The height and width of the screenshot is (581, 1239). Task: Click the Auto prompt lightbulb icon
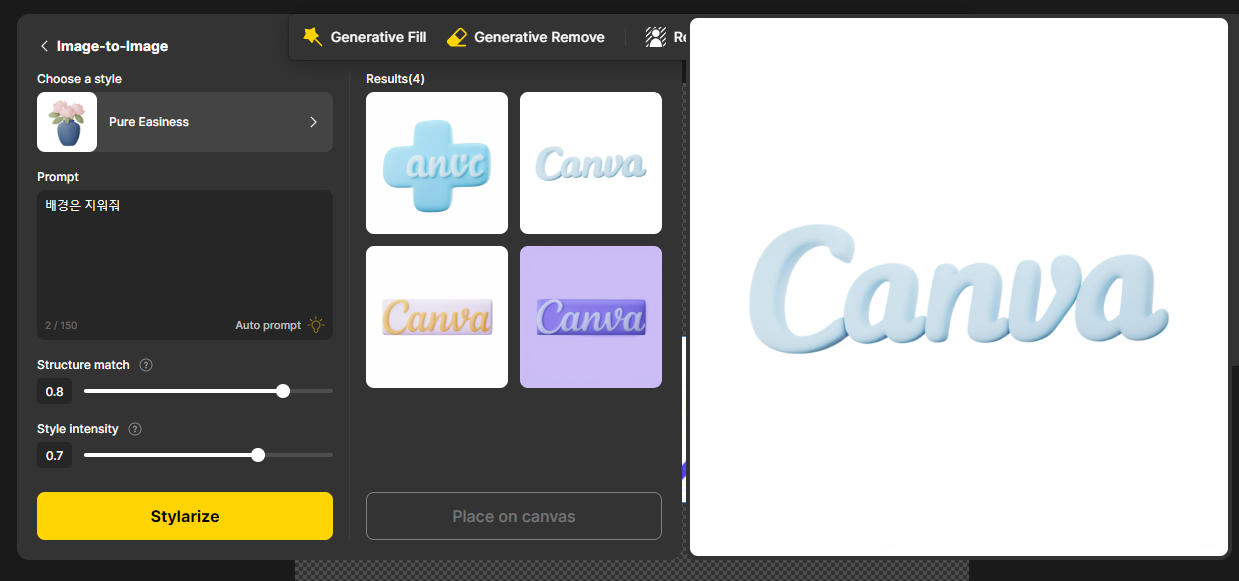coord(316,325)
